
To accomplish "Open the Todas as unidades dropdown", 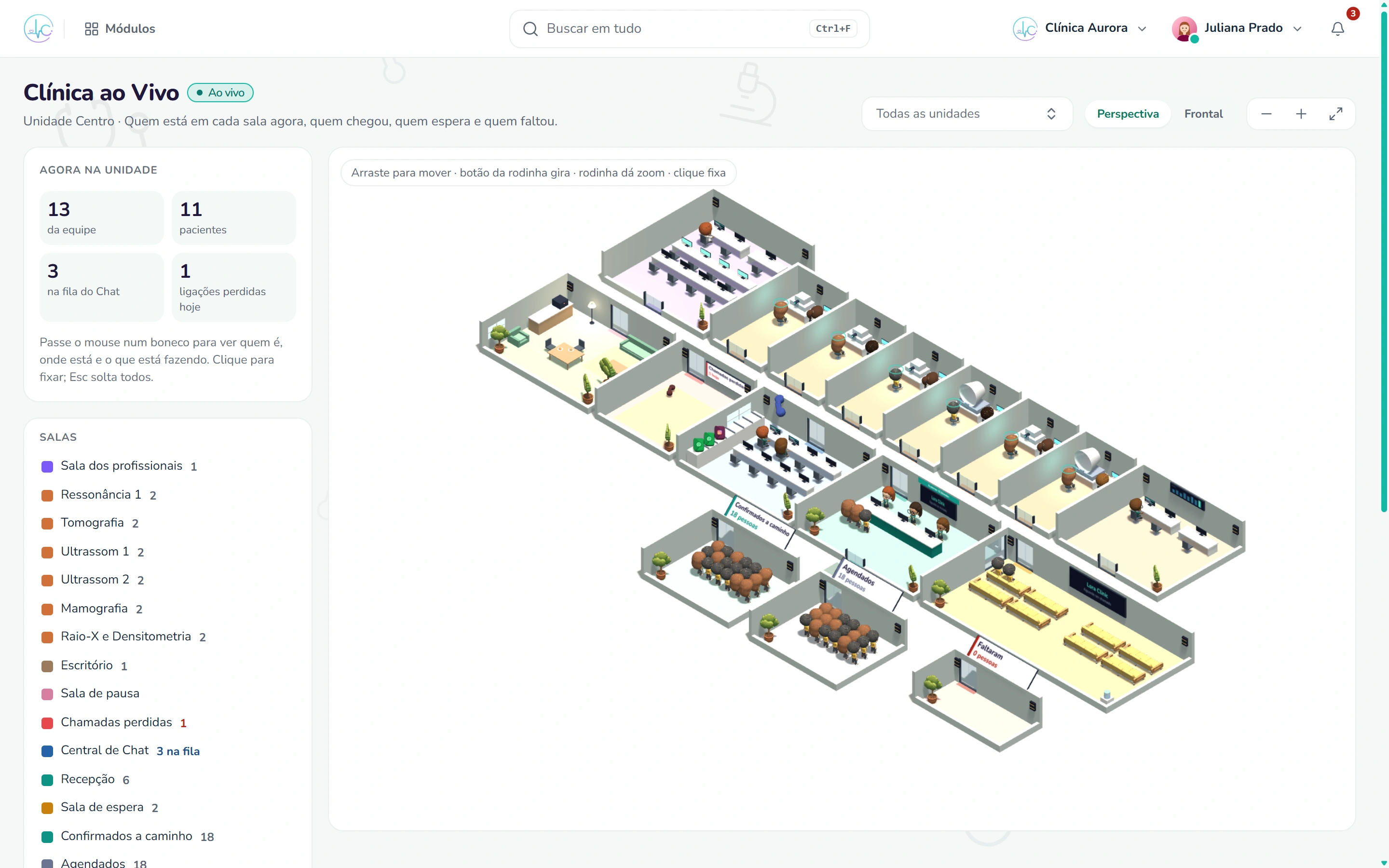I will click(967, 114).
